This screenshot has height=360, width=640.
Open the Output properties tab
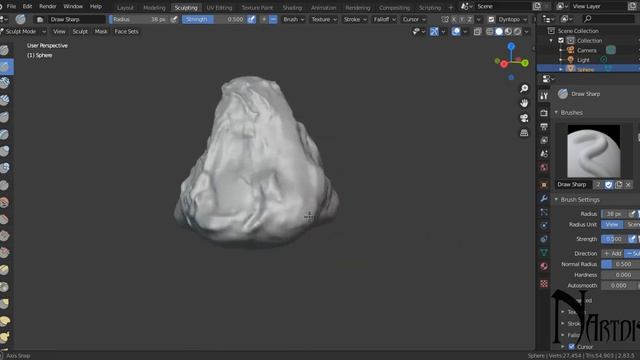pyautogui.click(x=544, y=127)
